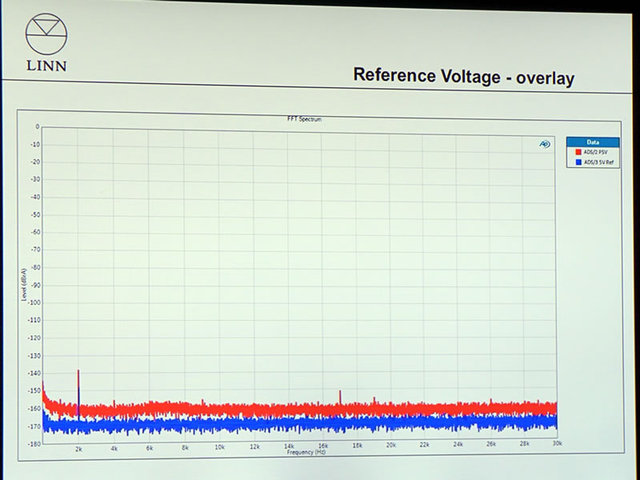The width and height of the screenshot is (640, 480).
Task: Click the 0 tick at top of level axis
Action: 37,127
